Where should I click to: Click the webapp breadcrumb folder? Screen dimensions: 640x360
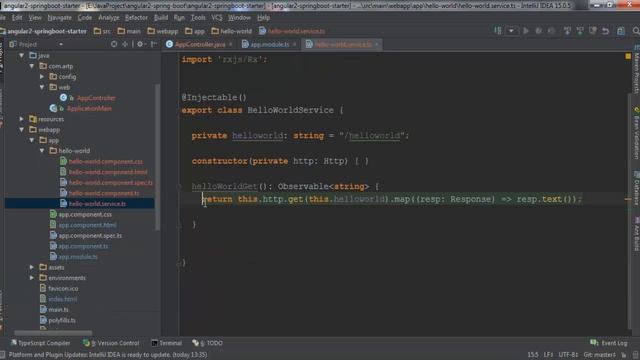pos(163,31)
